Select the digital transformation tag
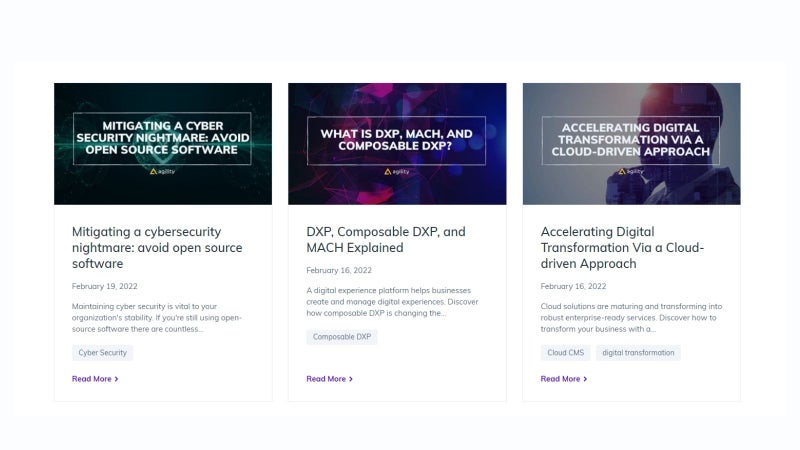Image resolution: width=800 pixels, height=450 pixels. pyautogui.click(x=638, y=353)
